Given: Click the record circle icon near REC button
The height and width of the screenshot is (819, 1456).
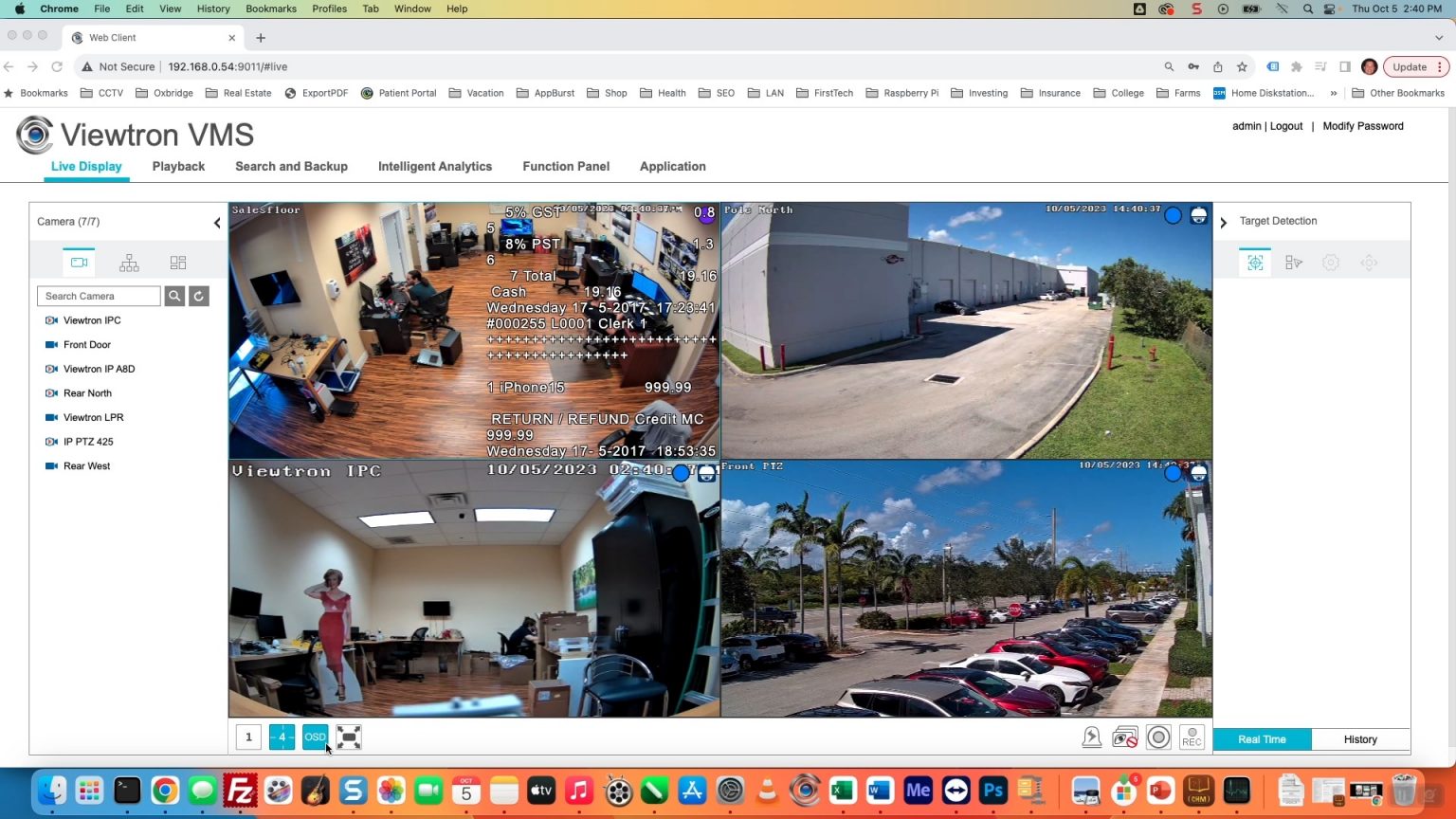Looking at the screenshot, I should coord(1158,737).
